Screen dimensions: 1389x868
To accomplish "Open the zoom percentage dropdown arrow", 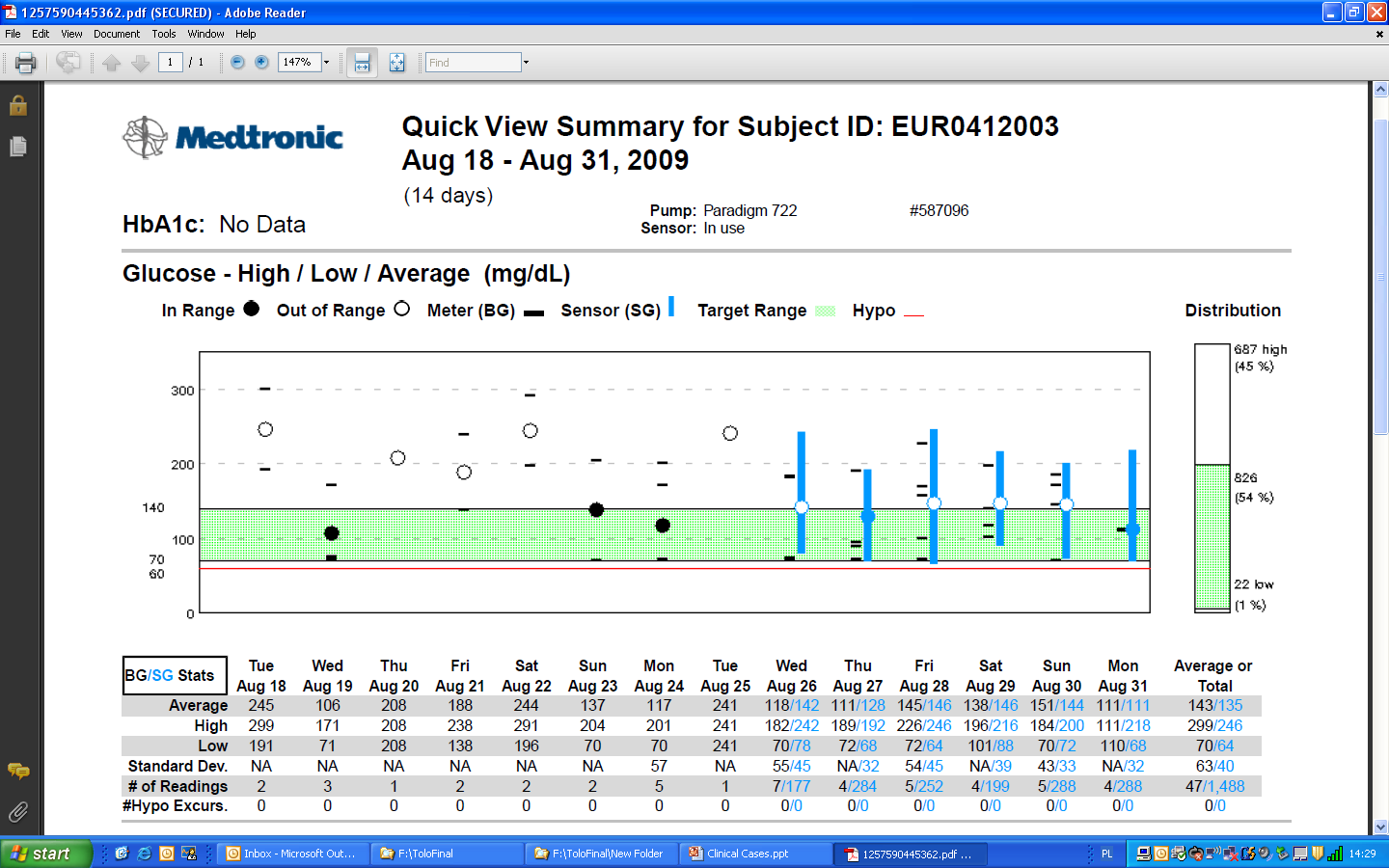I will (x=327, y=63).
